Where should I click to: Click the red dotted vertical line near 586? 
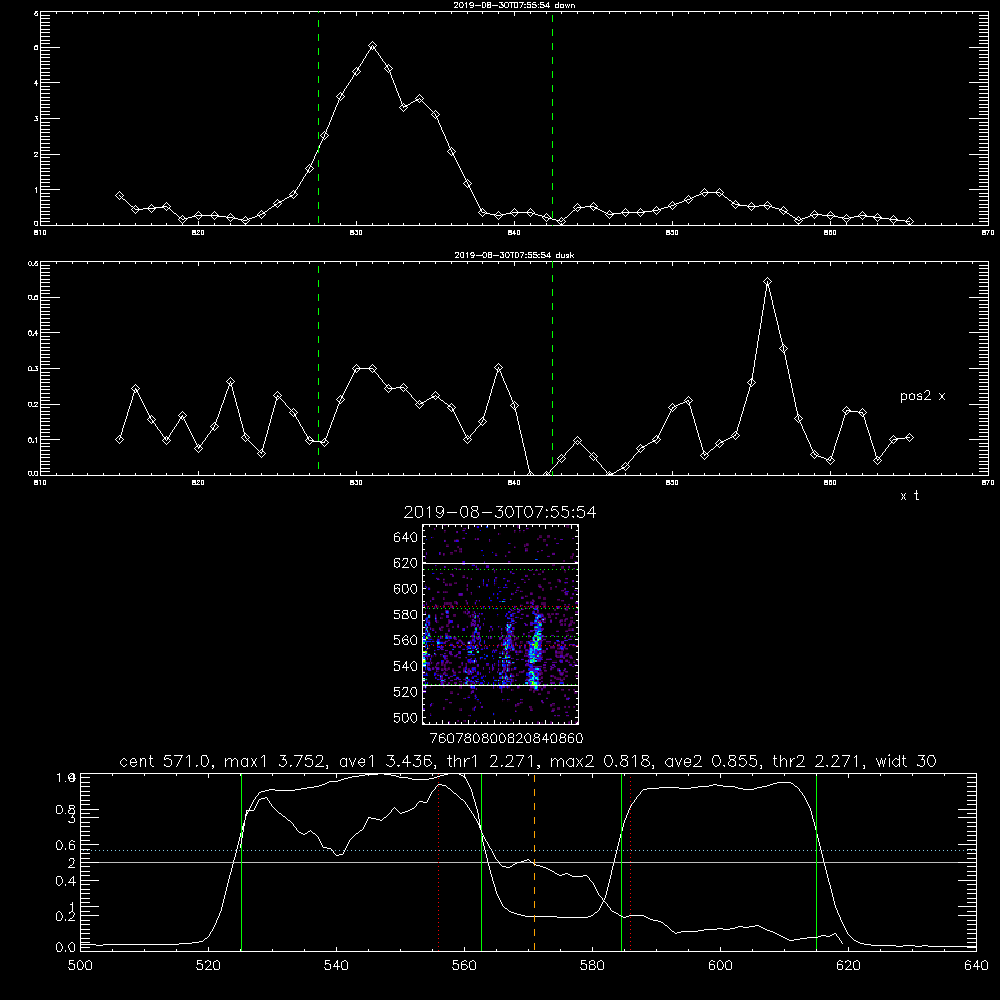pos(631,862)
